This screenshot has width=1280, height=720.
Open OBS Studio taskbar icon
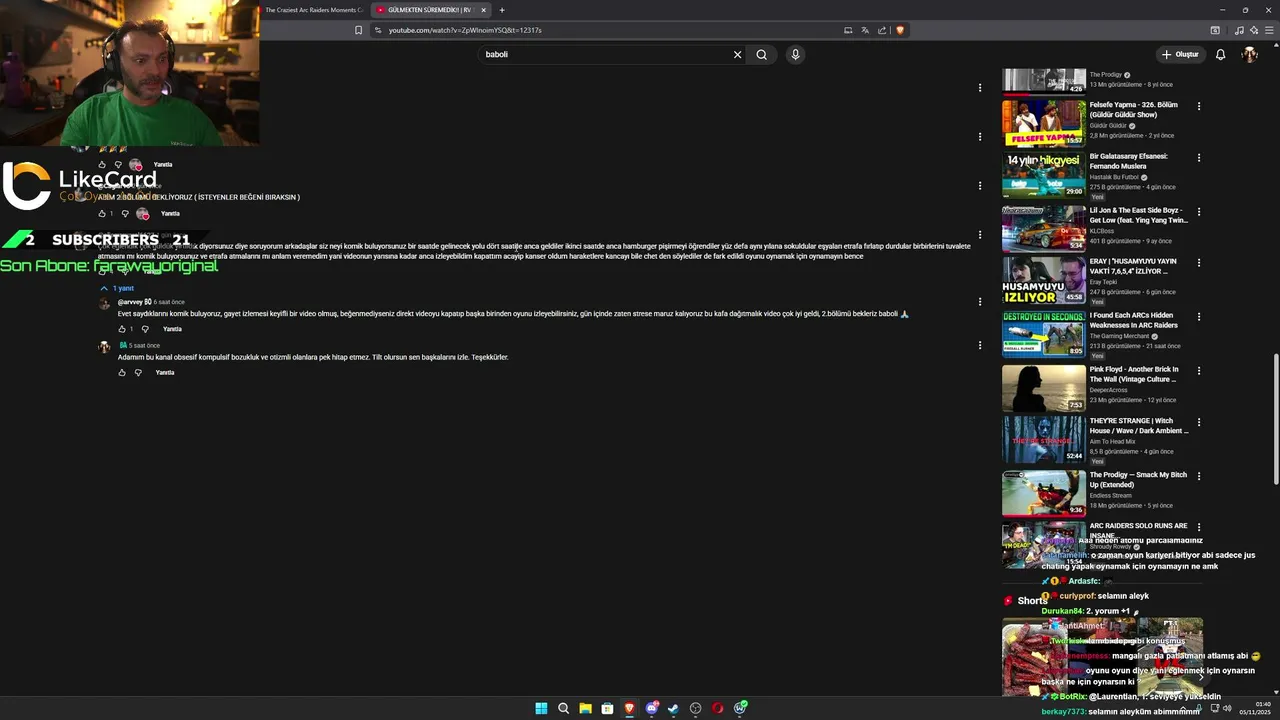point(695,708)
